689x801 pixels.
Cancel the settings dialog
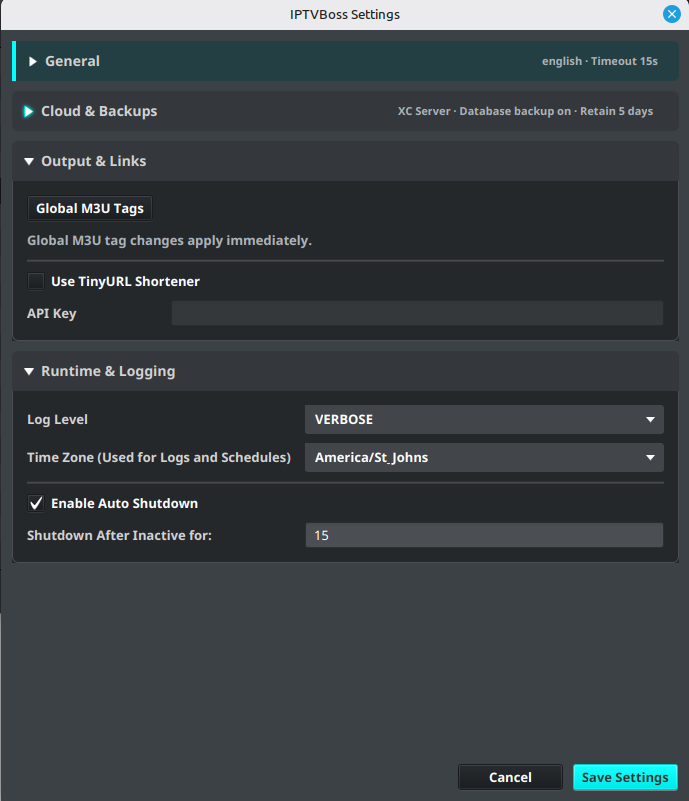[510, 778]
